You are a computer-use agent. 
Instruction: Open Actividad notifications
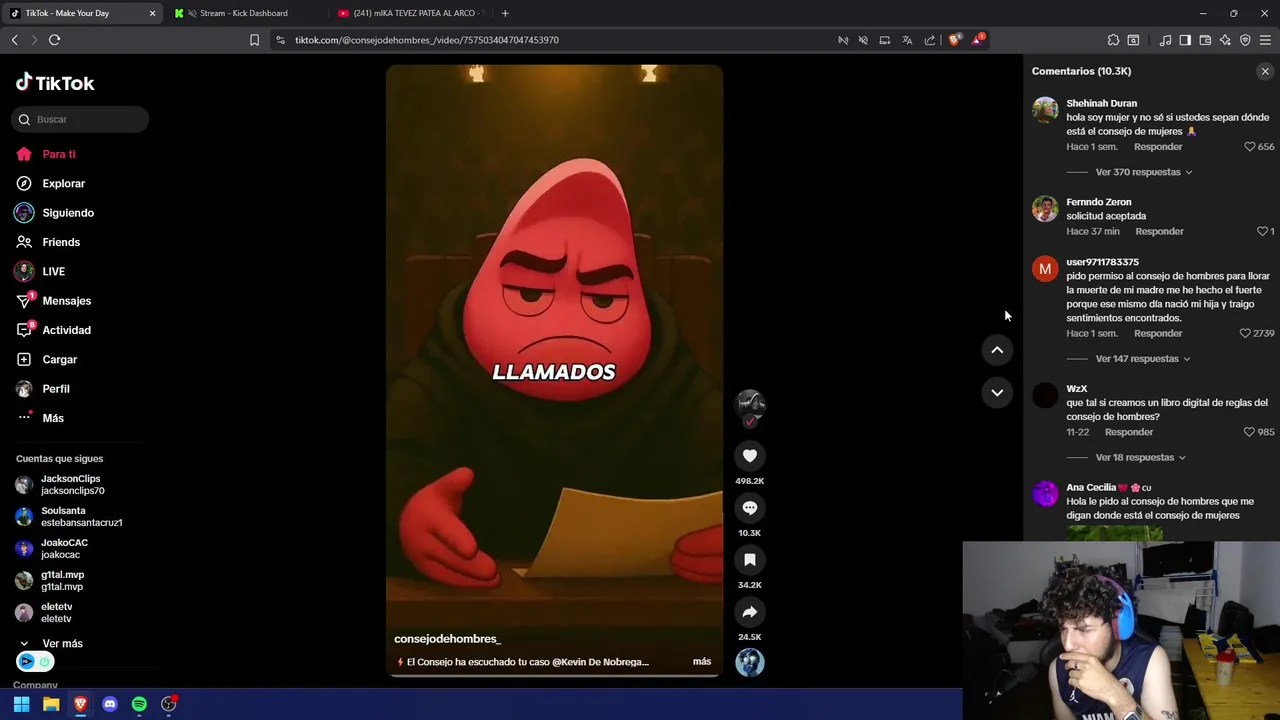pos(53,330)
